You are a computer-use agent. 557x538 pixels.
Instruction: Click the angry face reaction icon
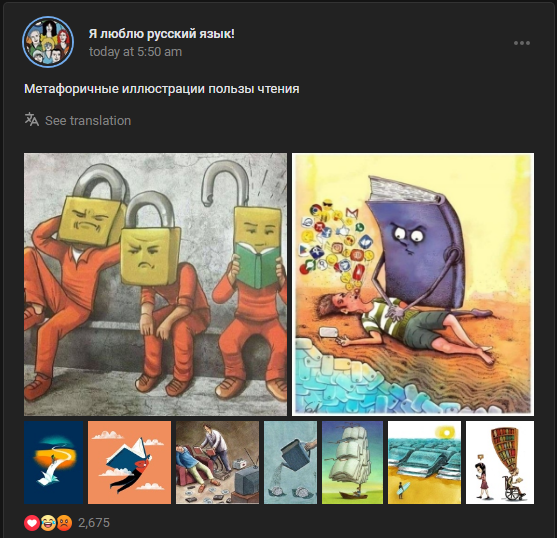pyautogui.click(x=64, y=523)
